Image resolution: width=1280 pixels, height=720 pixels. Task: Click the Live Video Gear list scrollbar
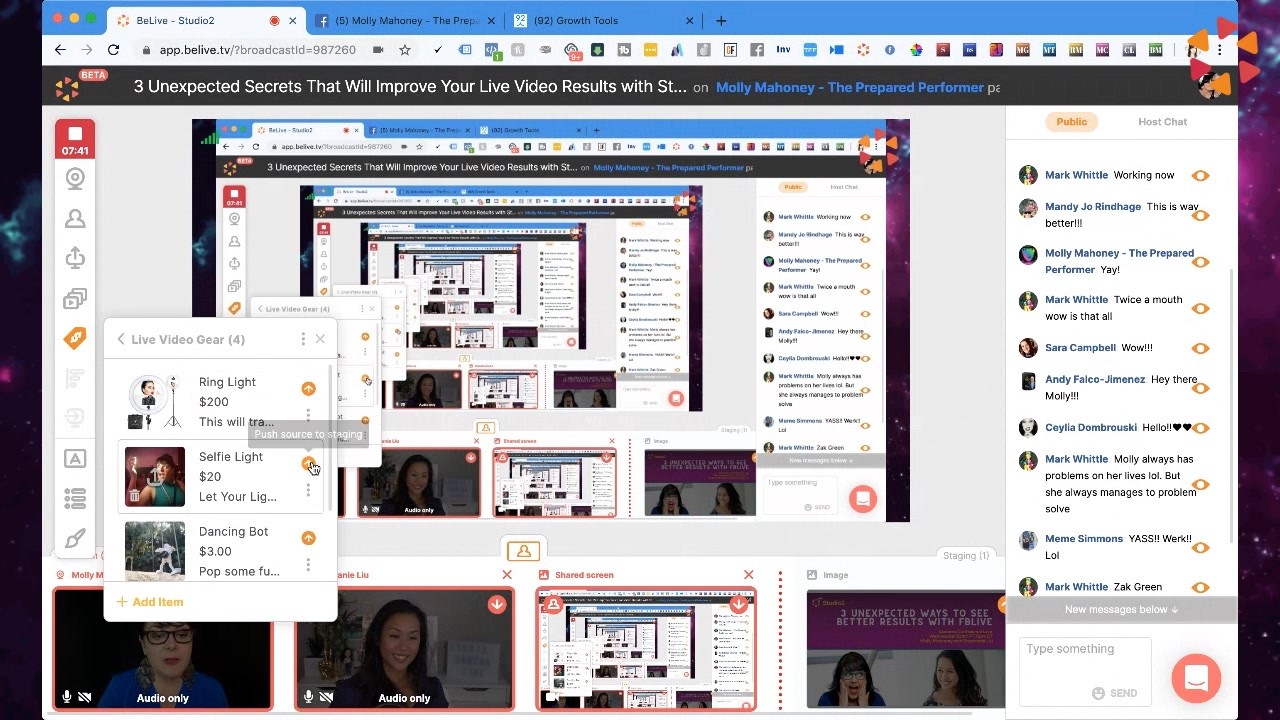point(331,440)
